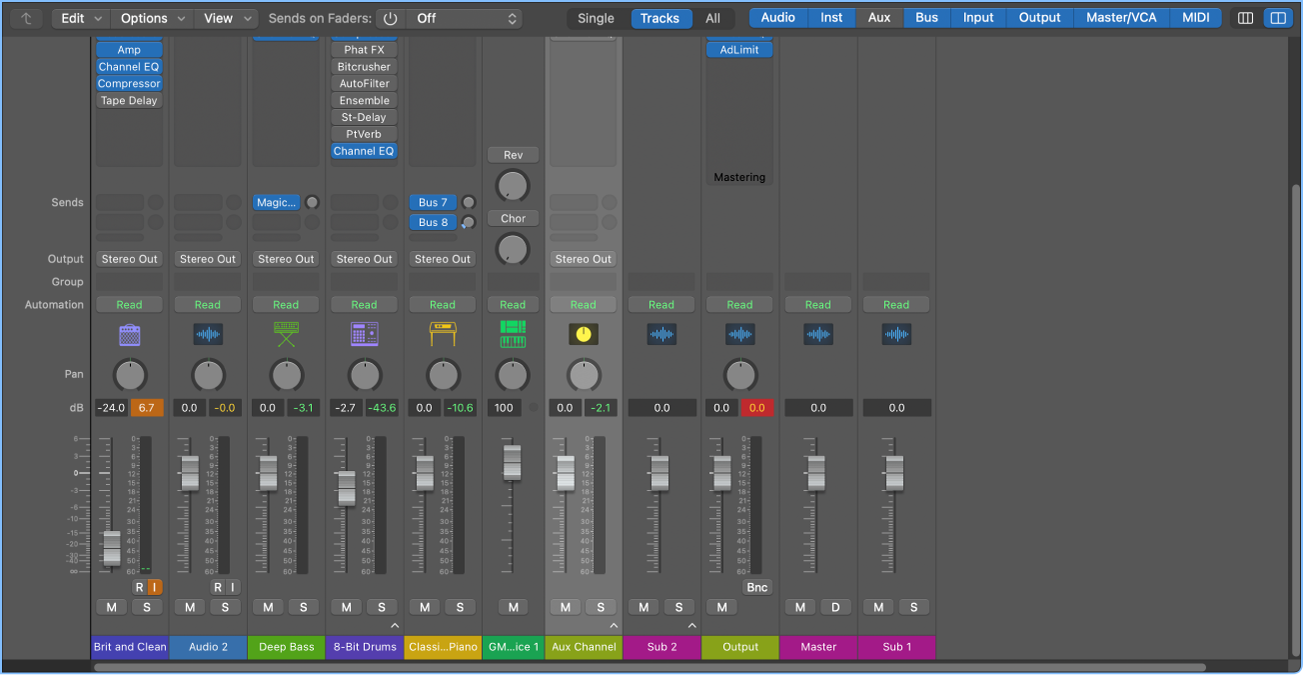Viewport: 1304px width, 676px height.
Task: Switch to narrow channel strips view icon
Action: 1245,18
